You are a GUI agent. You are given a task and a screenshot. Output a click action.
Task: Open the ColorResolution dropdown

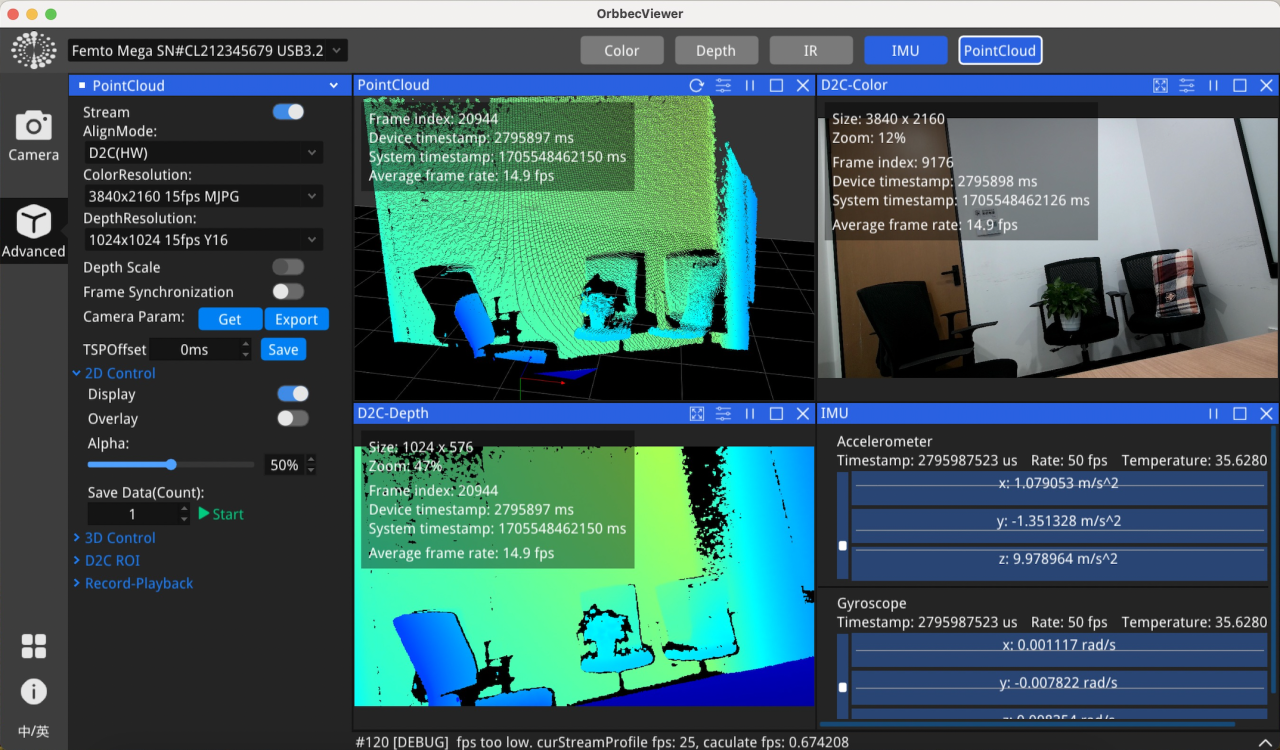[x=202, y=197]
